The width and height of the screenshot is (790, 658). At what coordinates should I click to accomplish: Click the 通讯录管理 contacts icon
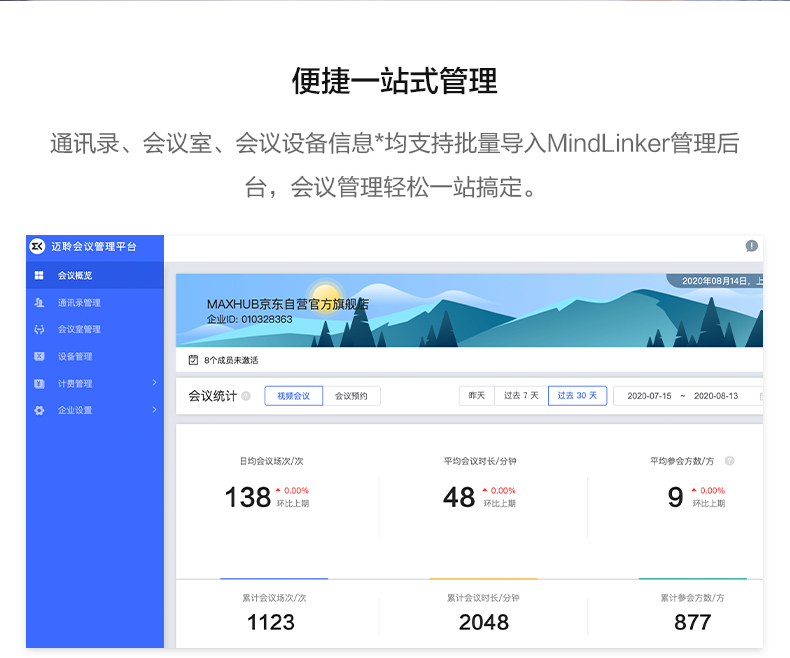[x=39, y=303]
